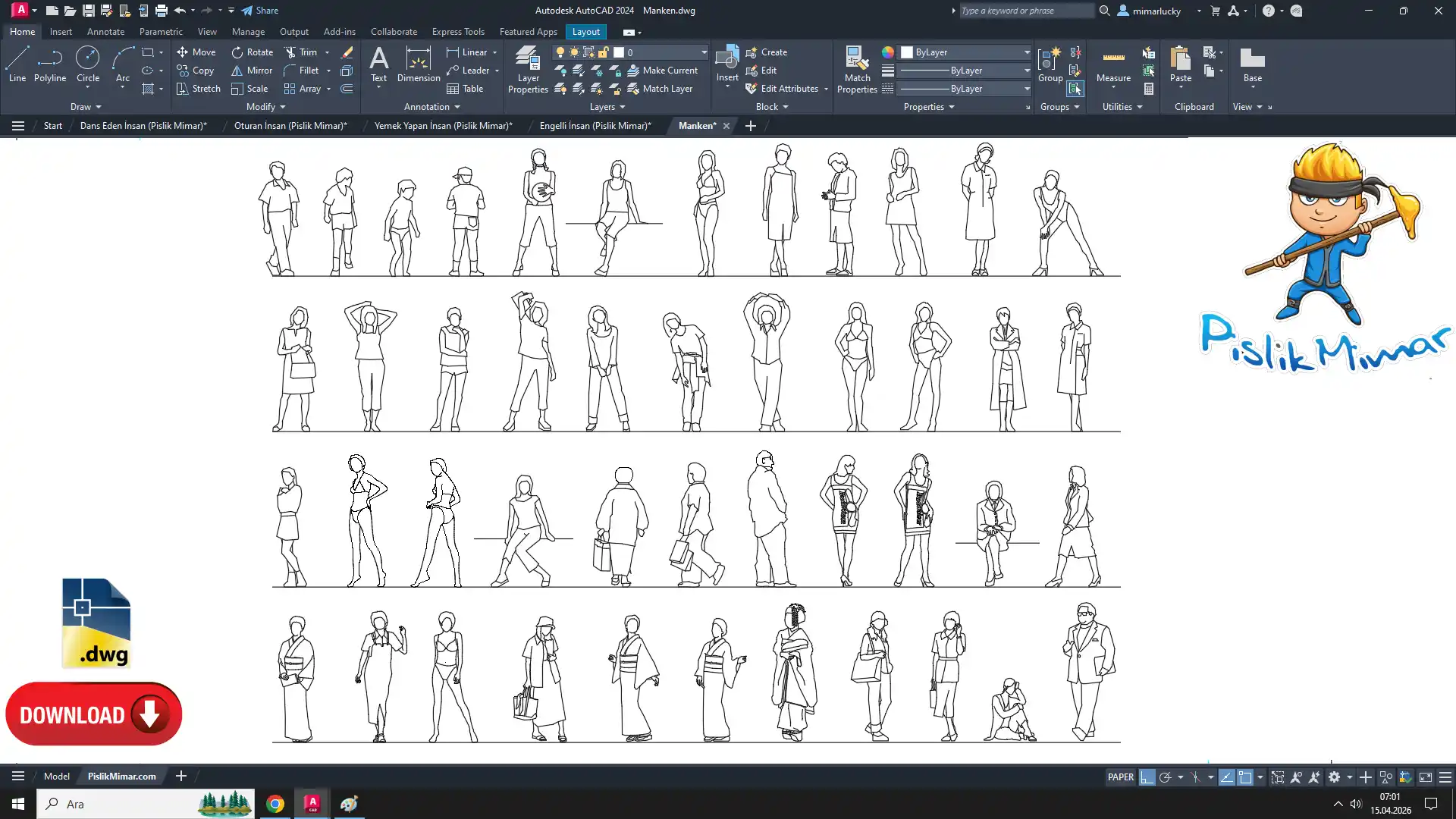Screen dimensions: 1456x819
Task: Expand the Linear dimension dropdown arrow
Action: pos(494,52)
